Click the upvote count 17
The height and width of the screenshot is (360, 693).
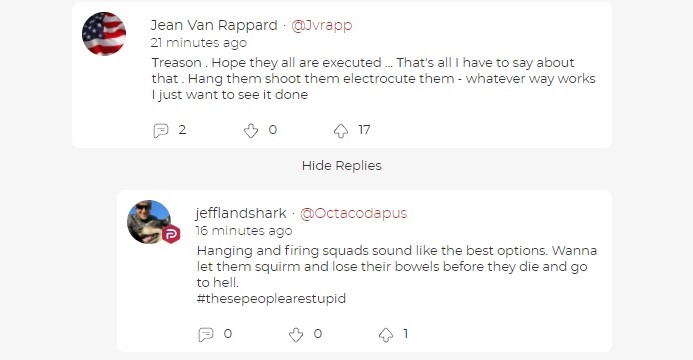click(x=364, y=130)
